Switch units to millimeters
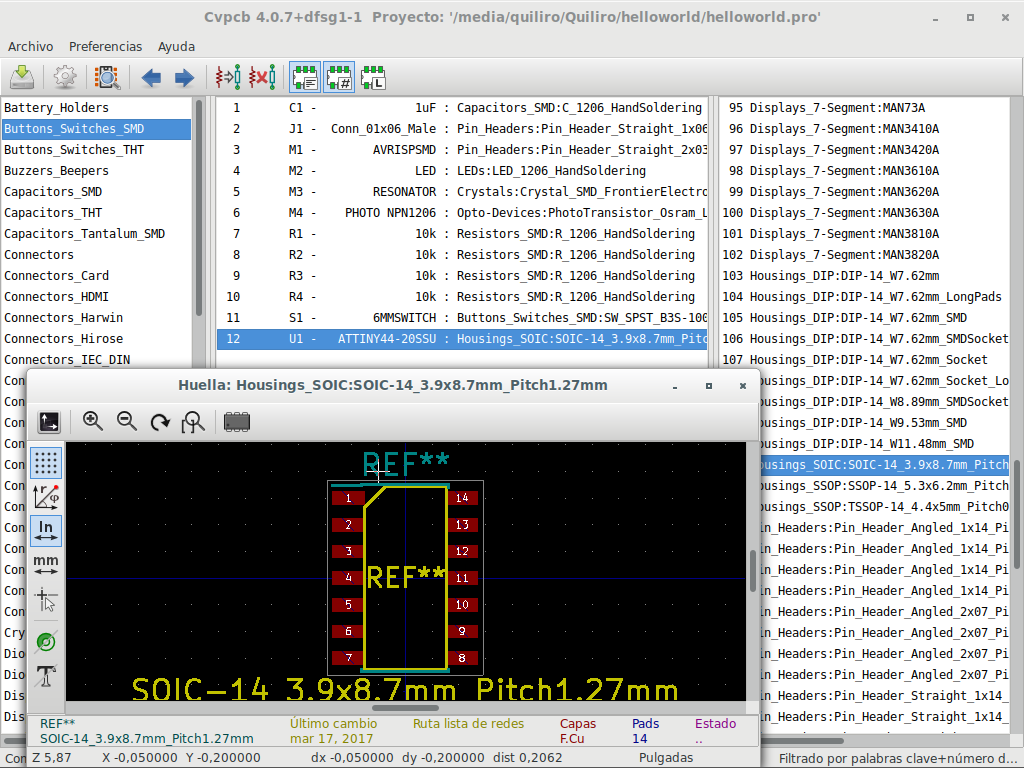Viewport: 1024px width, 768px height. [x=46, y=565]
